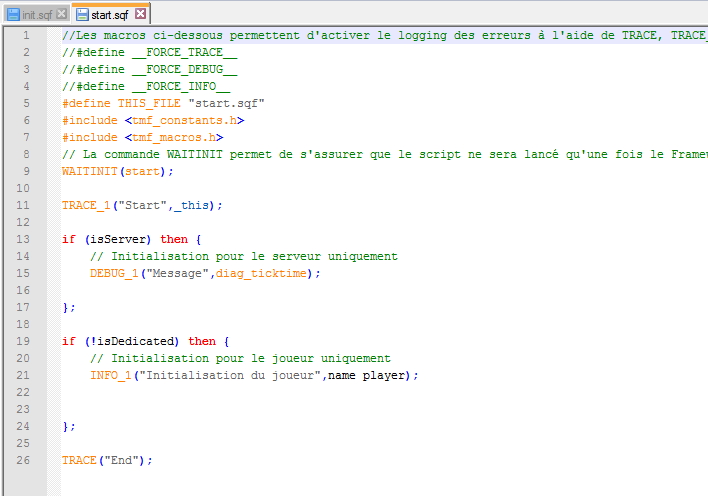Click line number 1 in the gutter
The image size is (708, 496).
click(x=25, y=35)
